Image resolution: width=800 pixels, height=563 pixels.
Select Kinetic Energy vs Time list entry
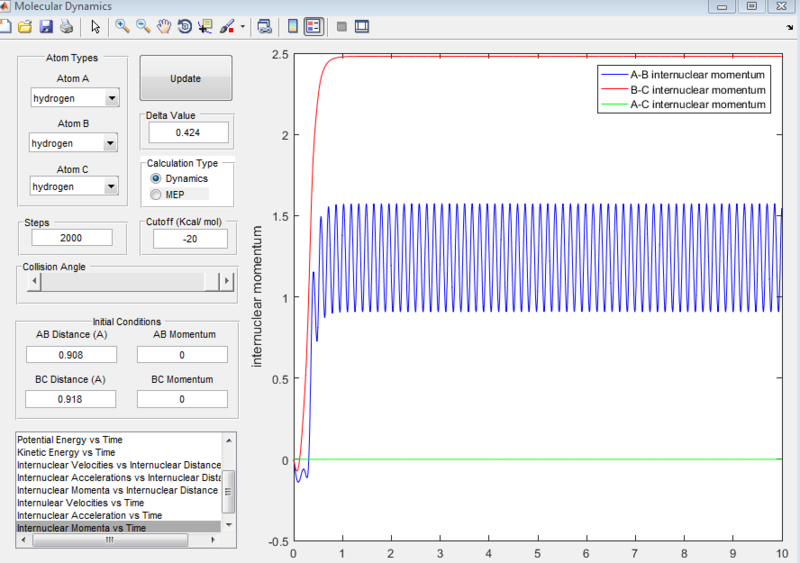coord(65,453)
